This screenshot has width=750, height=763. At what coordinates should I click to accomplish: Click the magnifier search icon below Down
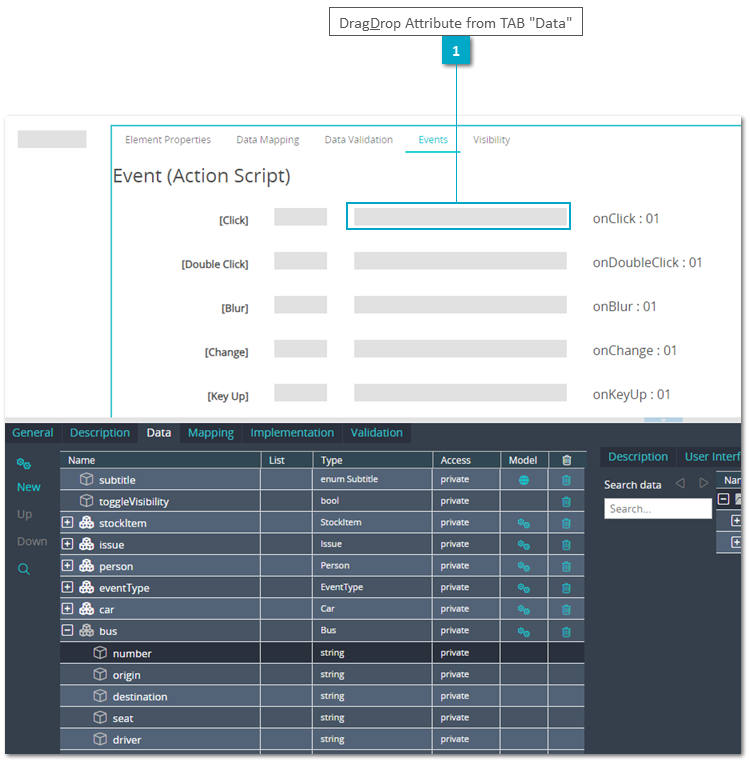click(x=23, y=569)
